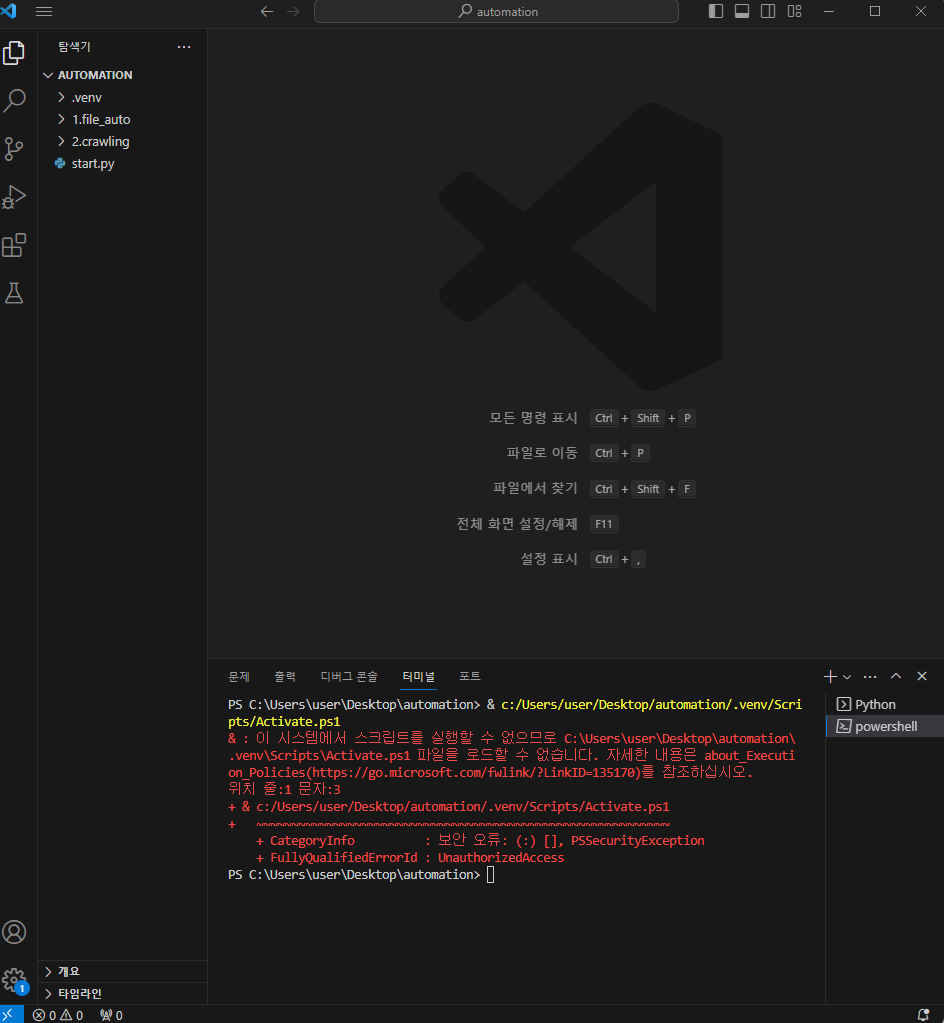
Task: Switch to the 출력 panel tab
Action: [x=284, y=677]
